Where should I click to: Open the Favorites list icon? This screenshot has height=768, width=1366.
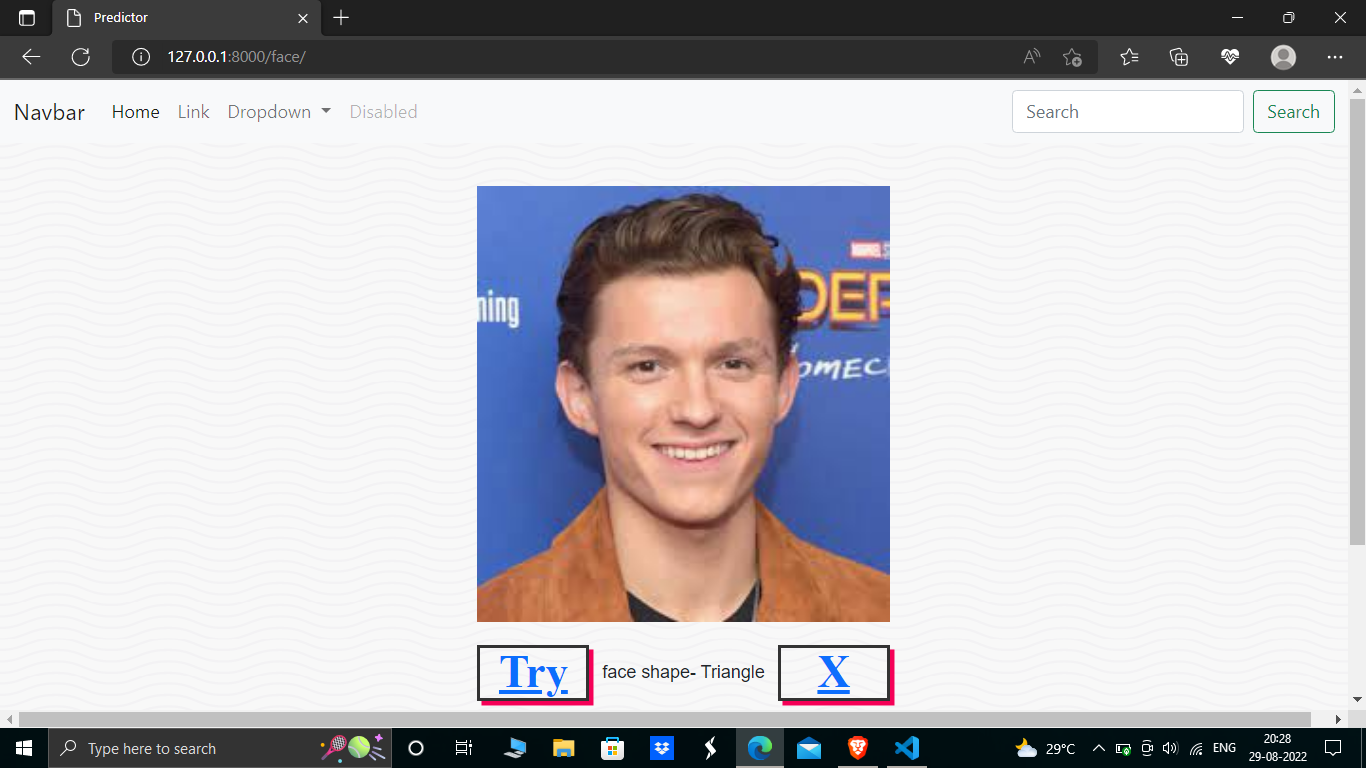pos(1130,57)
